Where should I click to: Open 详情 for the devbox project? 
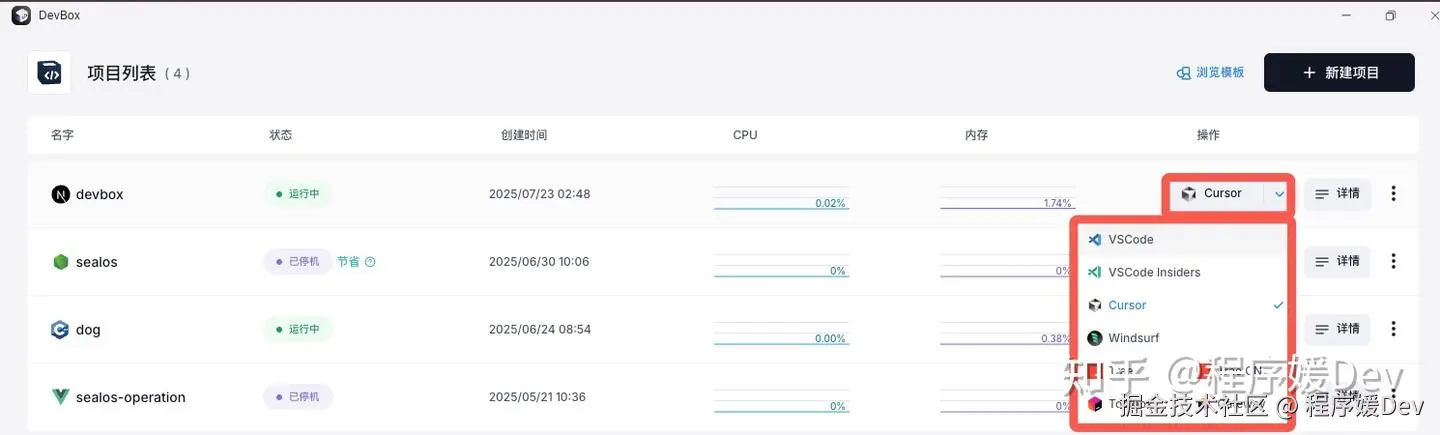click(1337, 194)
